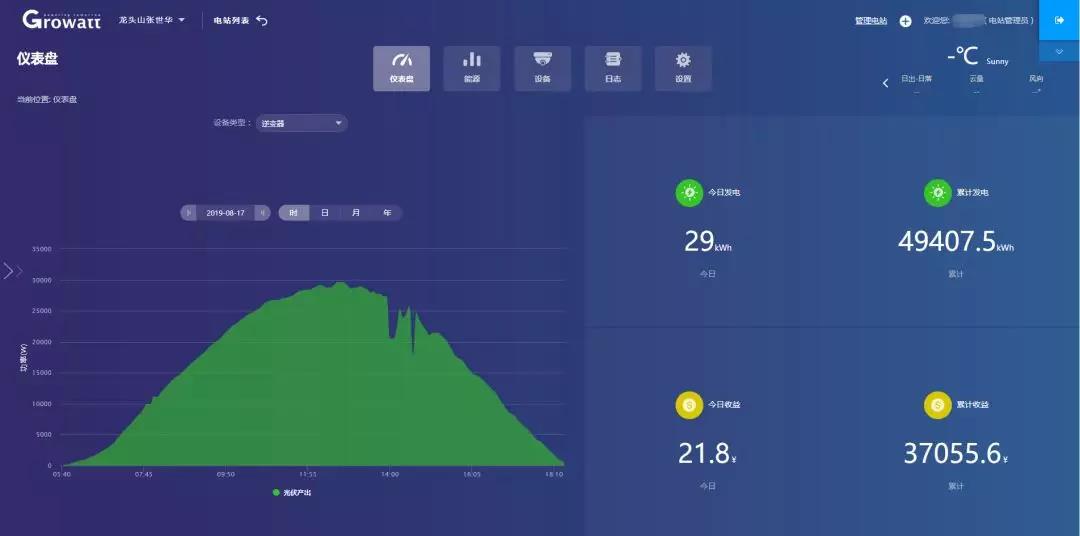
Task: Open the 能源 energy bar chart icon
Action: [472, 68]
